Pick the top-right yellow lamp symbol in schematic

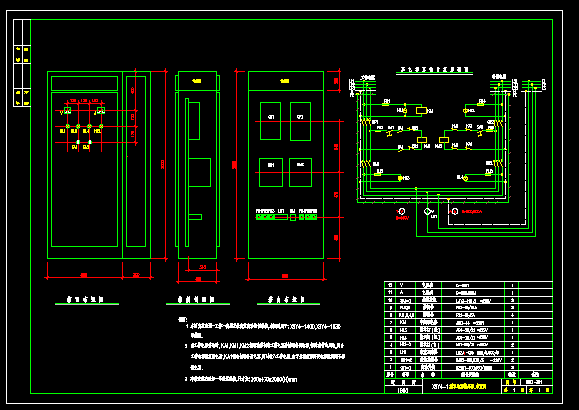tap(466, 110)
